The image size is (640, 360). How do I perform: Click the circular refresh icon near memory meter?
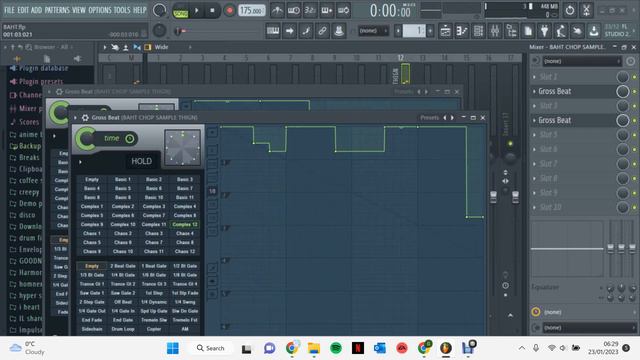tap(570, 10)
